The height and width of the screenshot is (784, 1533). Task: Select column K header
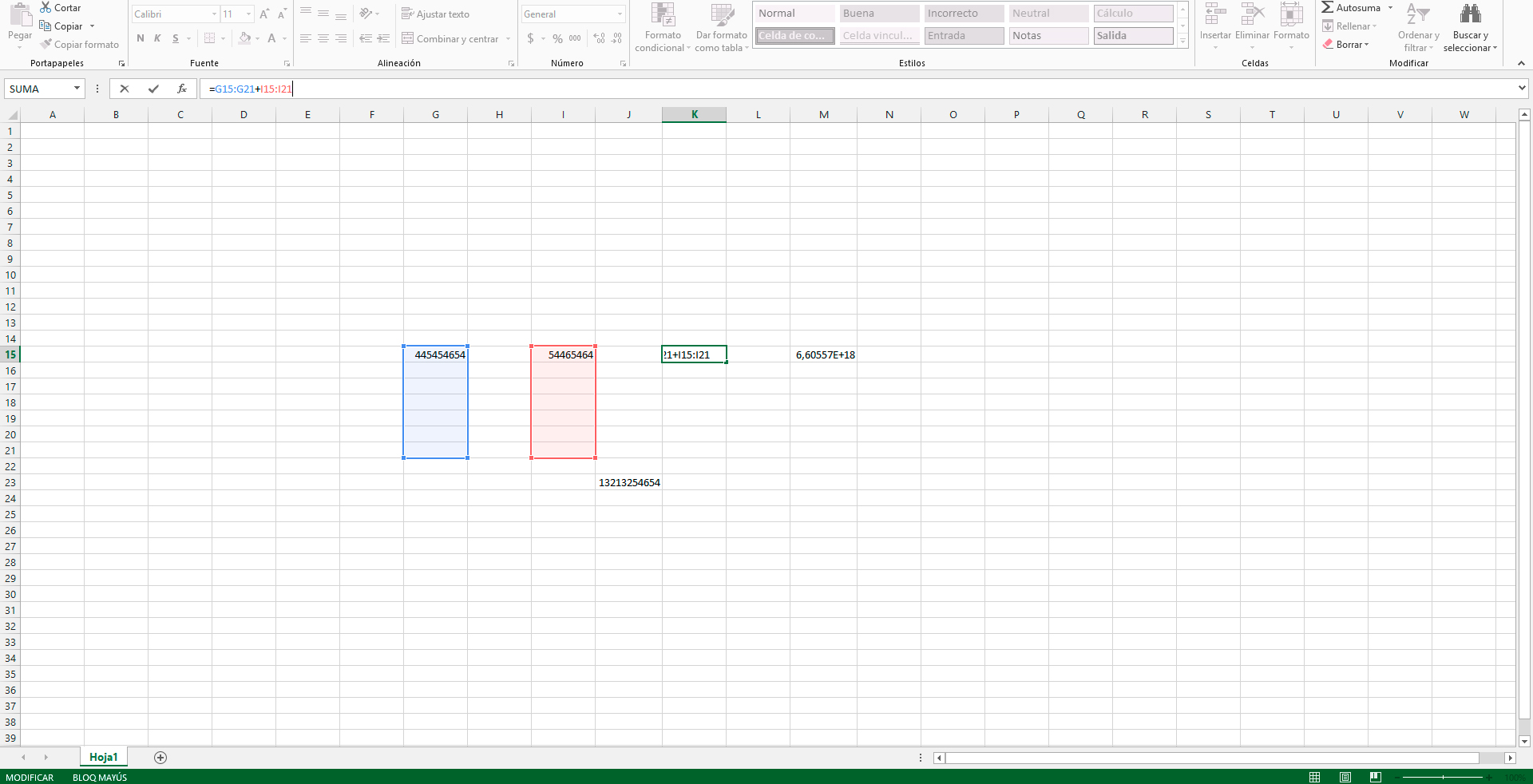tap(694, 115)
